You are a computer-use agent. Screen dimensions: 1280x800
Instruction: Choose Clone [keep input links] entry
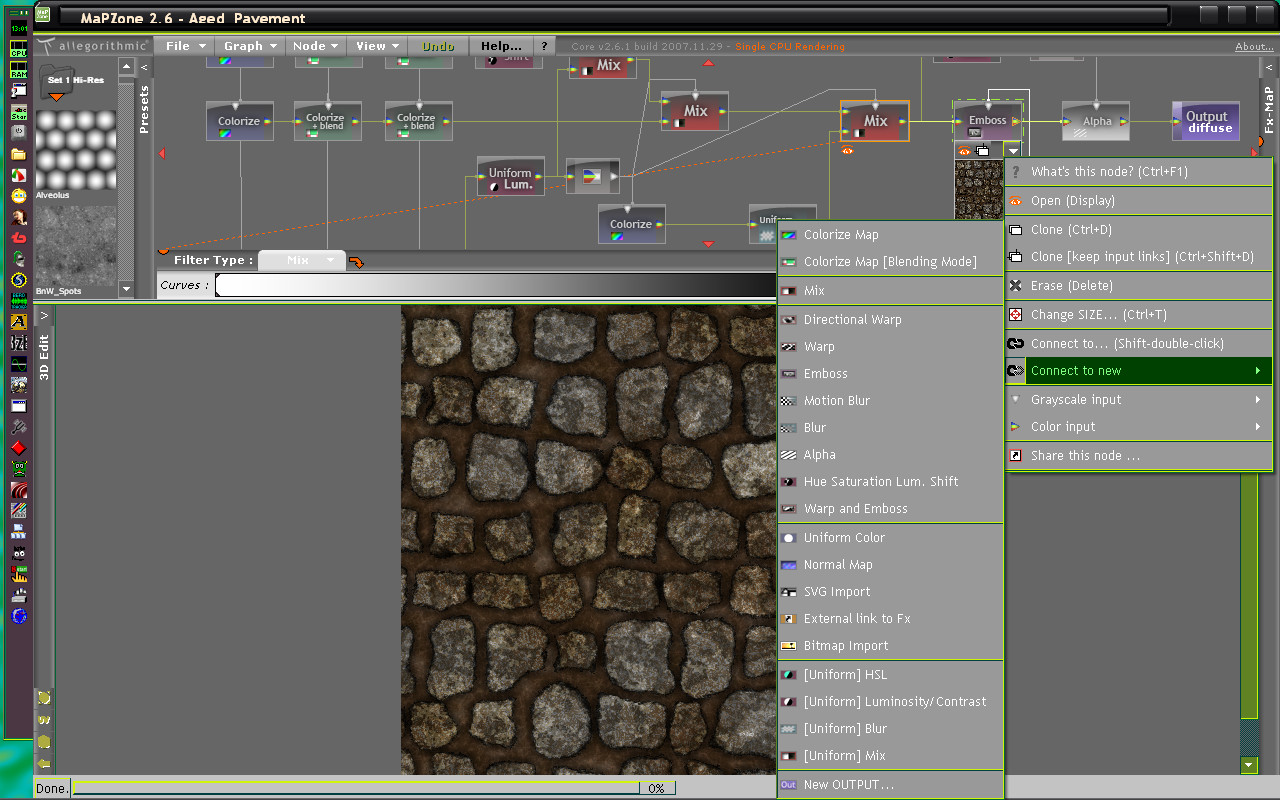[1139, 257]
